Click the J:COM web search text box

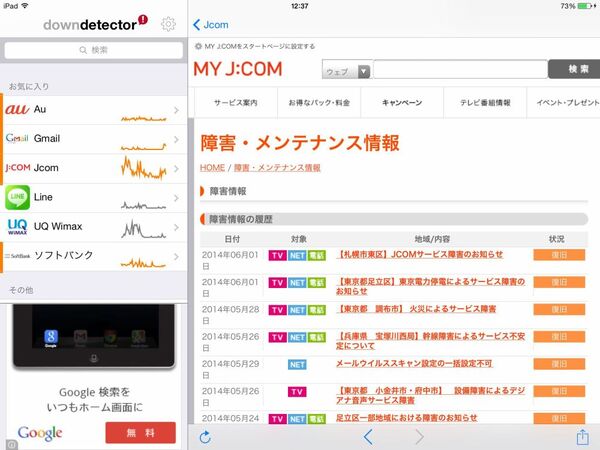(x=460, y=69)
